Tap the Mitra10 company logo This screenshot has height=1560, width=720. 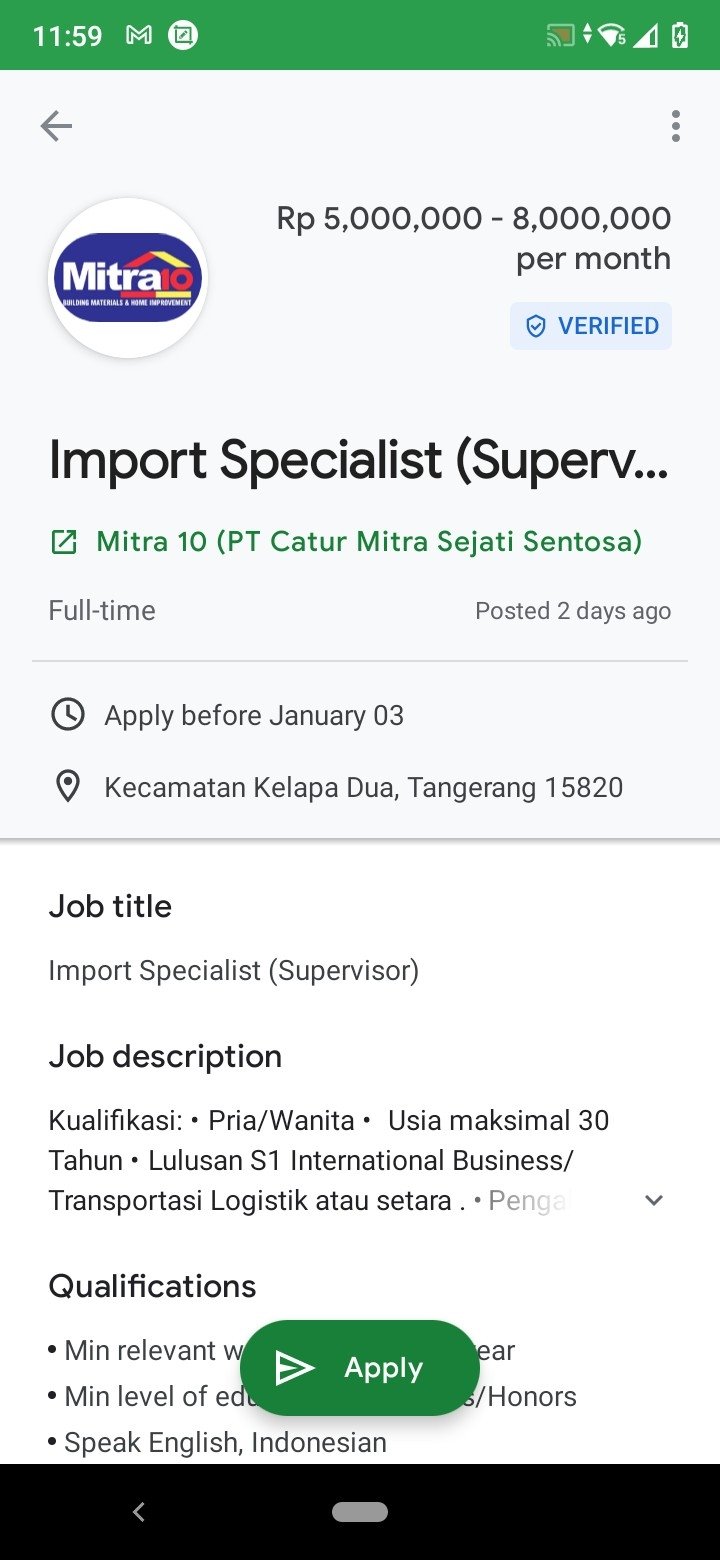(128, 278)
